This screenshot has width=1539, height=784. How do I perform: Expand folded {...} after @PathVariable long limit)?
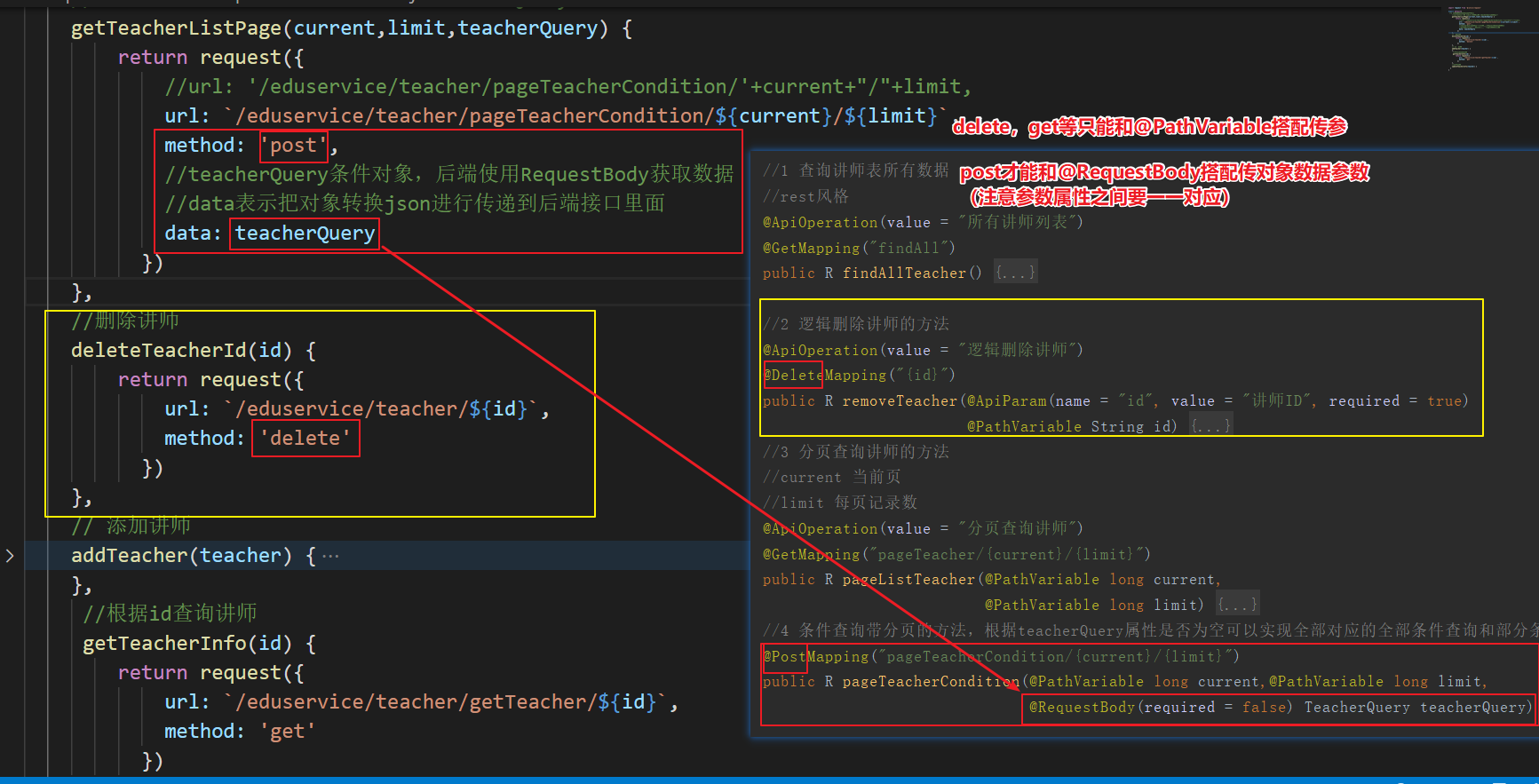pos(1238,605)
